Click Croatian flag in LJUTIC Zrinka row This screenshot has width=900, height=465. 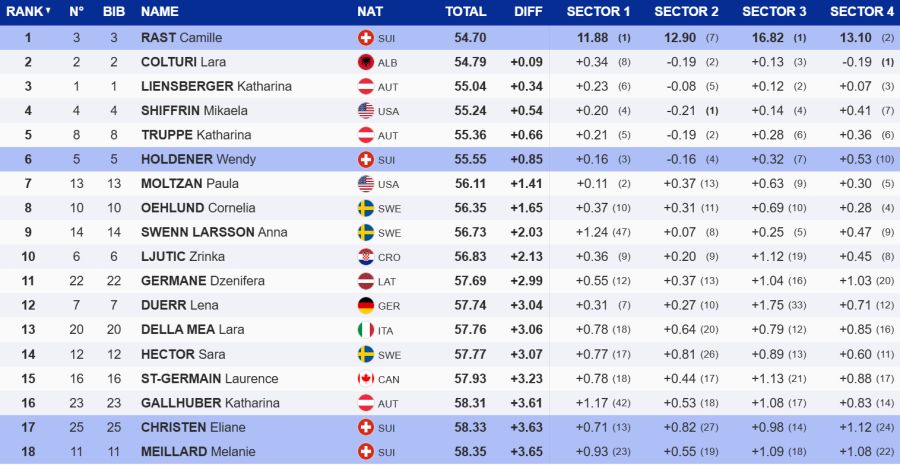click(365, 257)
